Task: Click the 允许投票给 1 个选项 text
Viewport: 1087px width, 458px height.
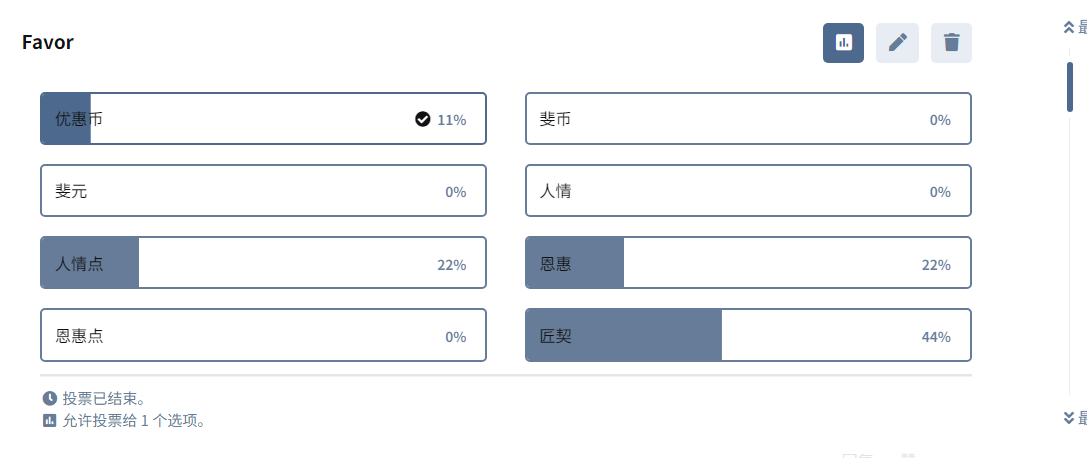Action: (x=134, y=420)
